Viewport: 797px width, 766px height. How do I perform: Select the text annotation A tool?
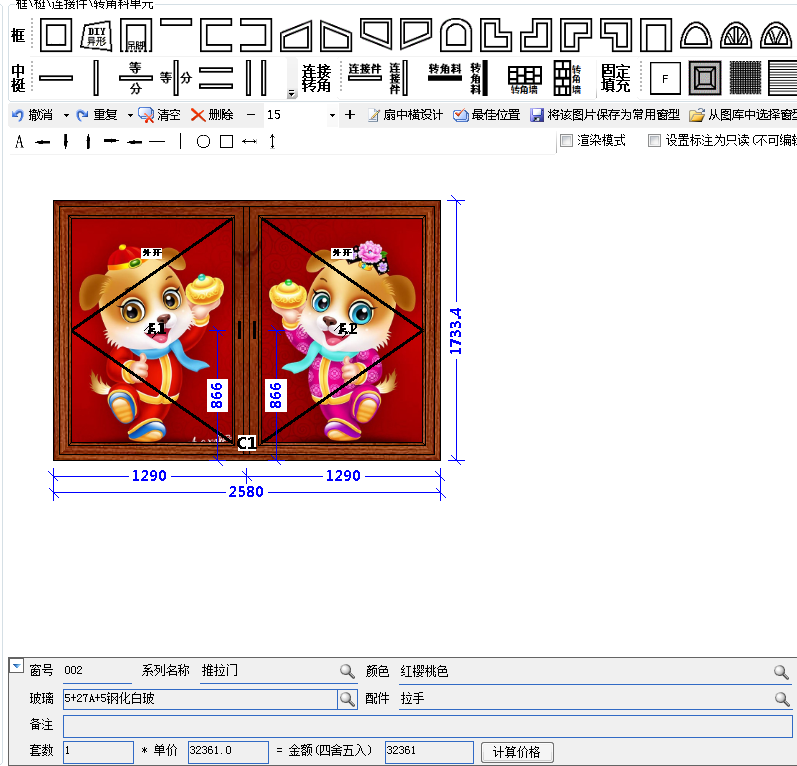(19, 141)
